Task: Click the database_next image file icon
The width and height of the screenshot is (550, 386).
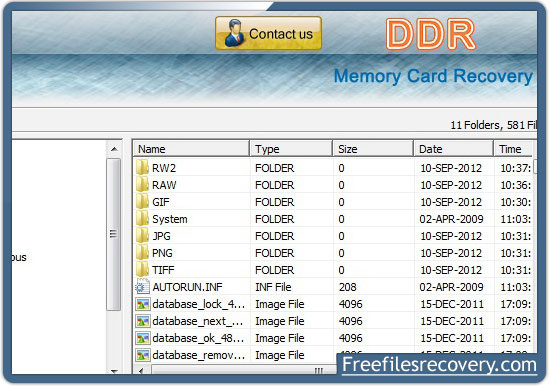Action: 143,321
